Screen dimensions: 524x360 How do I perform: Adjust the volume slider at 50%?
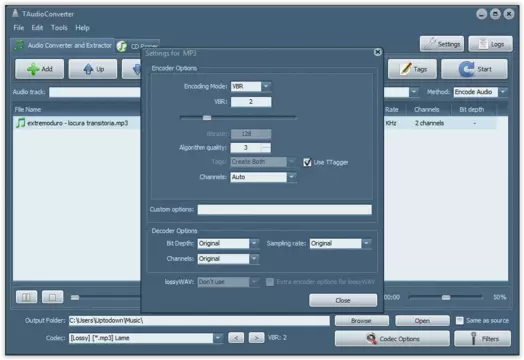pos(446,297)
